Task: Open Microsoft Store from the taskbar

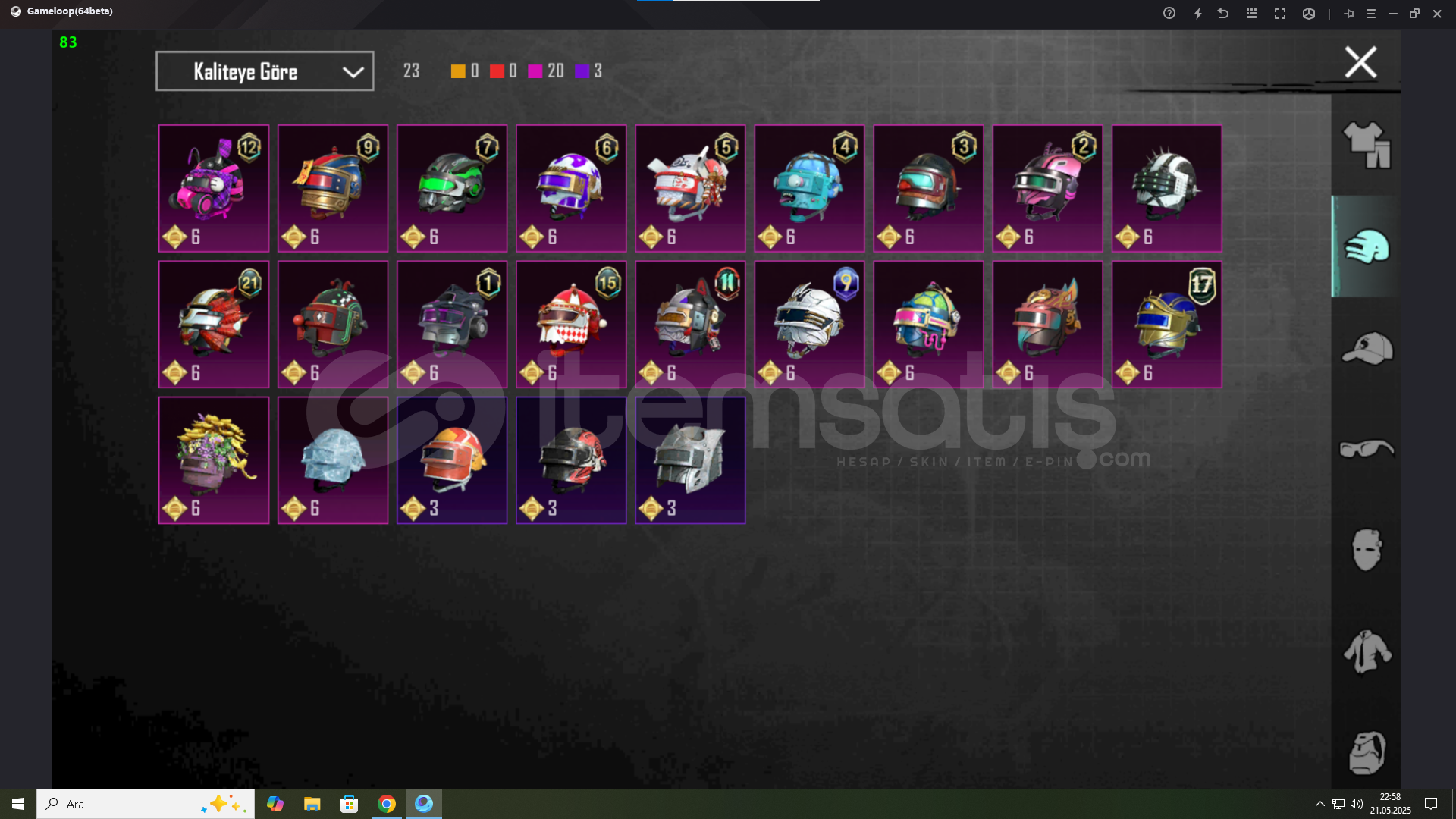Action: click(x=349, y=804)
